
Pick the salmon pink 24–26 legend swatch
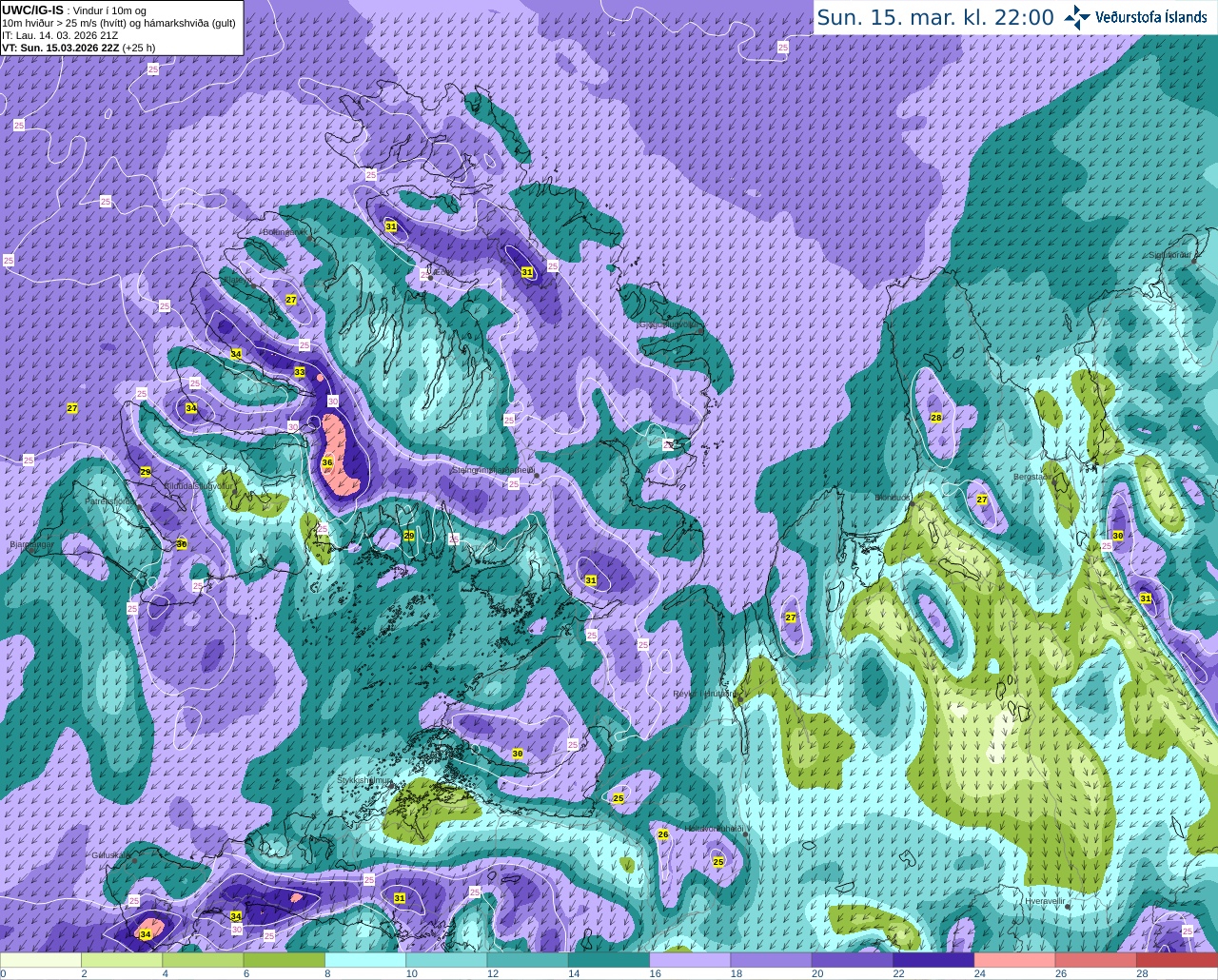coord(1015,960)
